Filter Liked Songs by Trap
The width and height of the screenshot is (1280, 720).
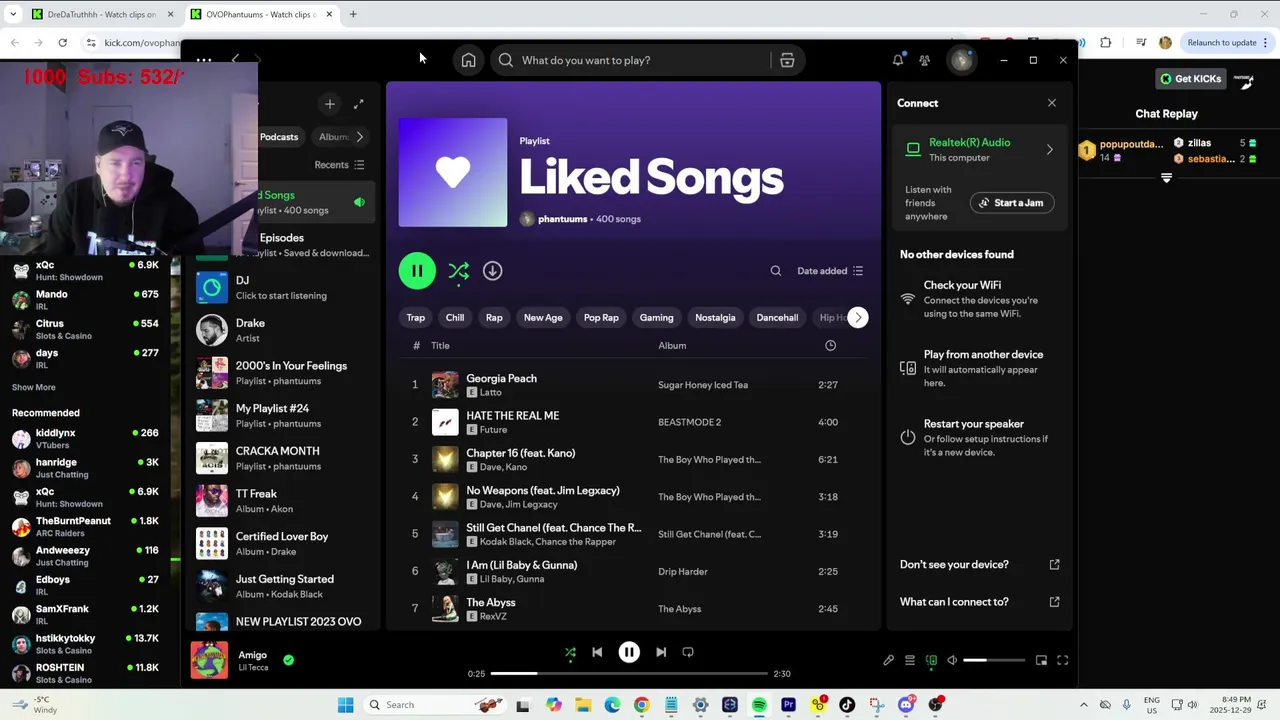click(416, 318)
